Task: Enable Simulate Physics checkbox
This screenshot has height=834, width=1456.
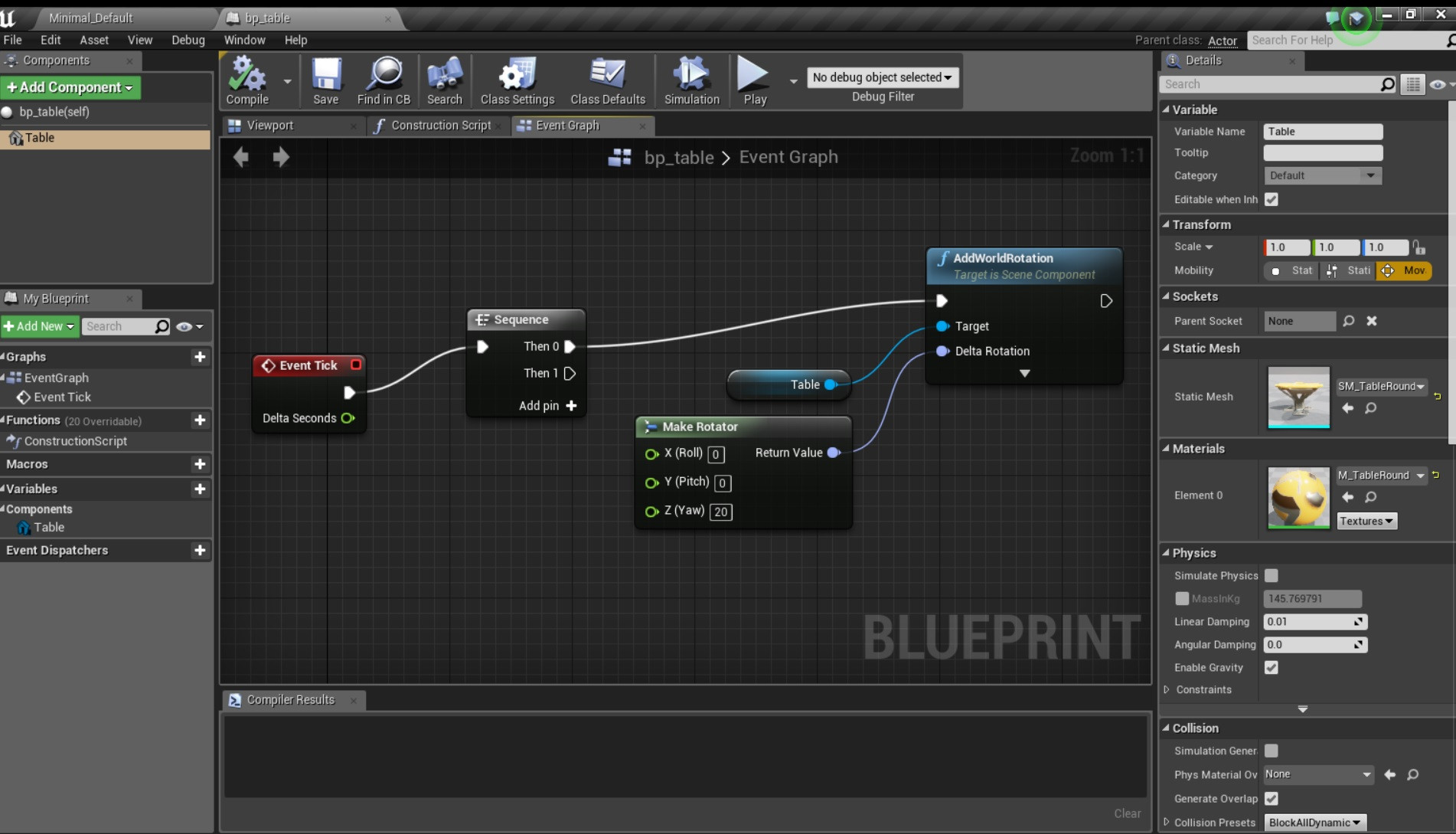Action: [x=1272, y=575]
